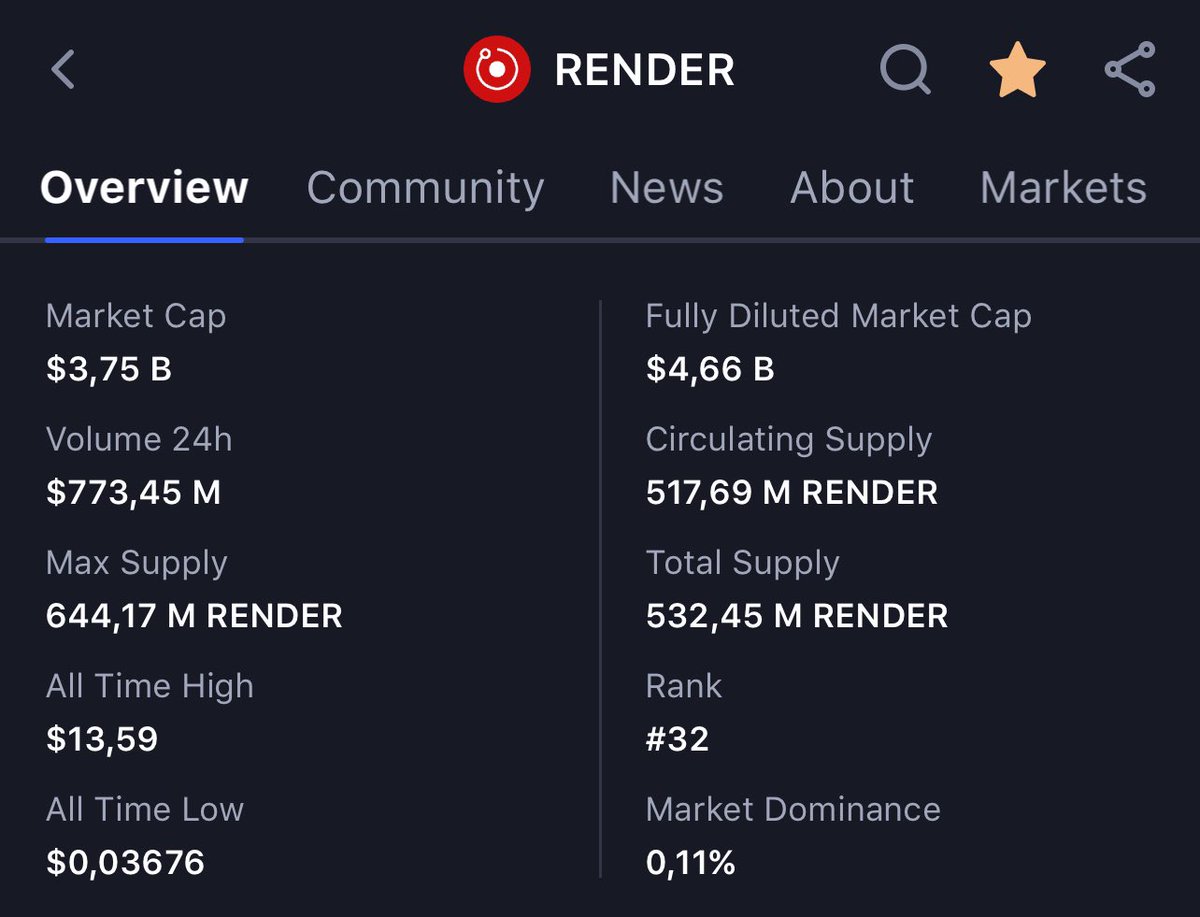Open search with the magnifier icon
Viewport: 1200px width, 917px height.
click(905, 71)
